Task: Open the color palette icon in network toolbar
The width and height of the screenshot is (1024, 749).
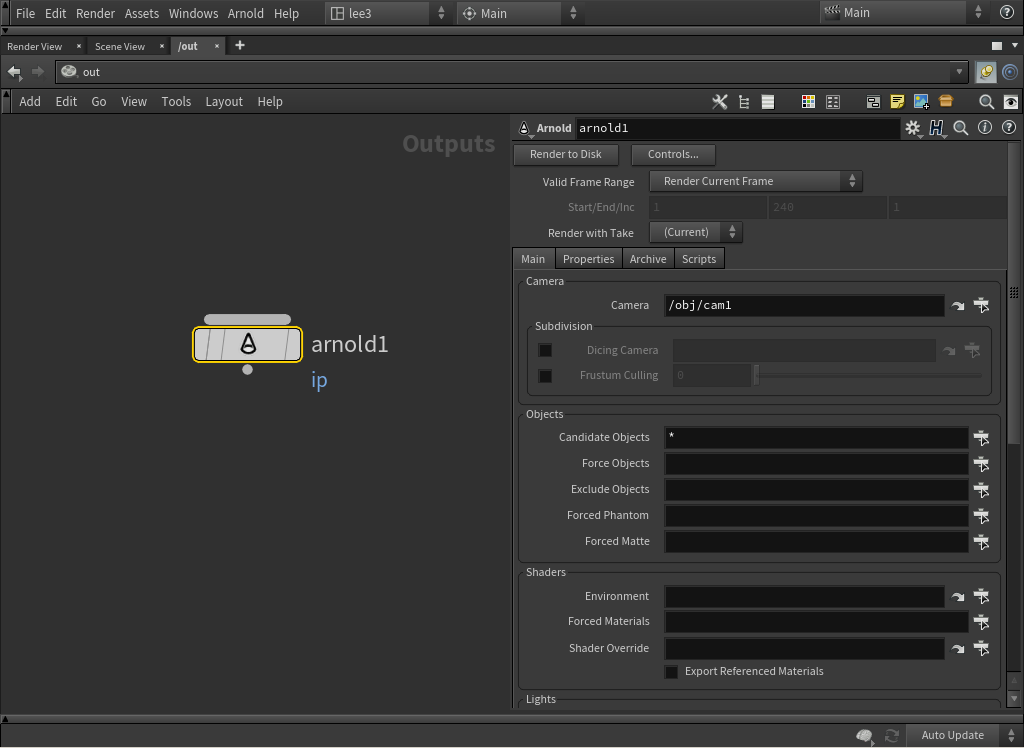Action: coord(808,101)
